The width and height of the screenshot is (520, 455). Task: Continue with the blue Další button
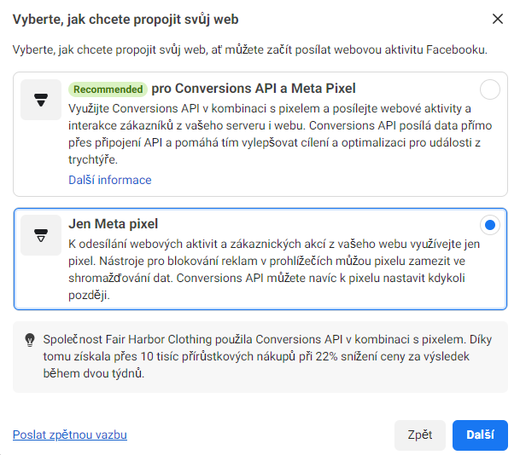480,435
